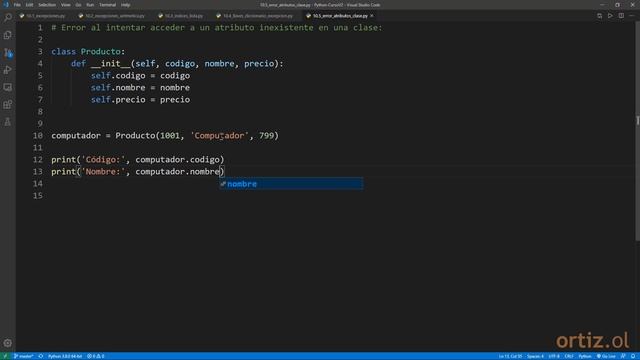Select the Python interpreter version in the status bar

pos(65,356)
